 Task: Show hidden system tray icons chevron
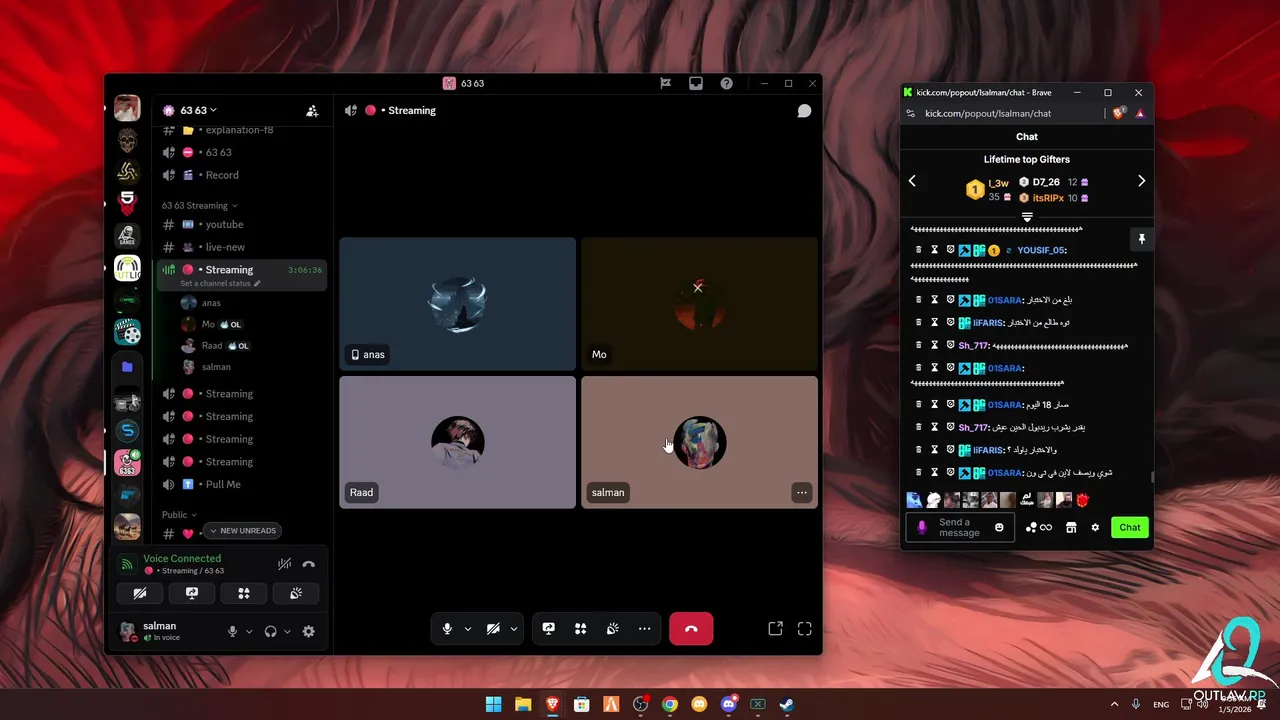[1114, 704]
